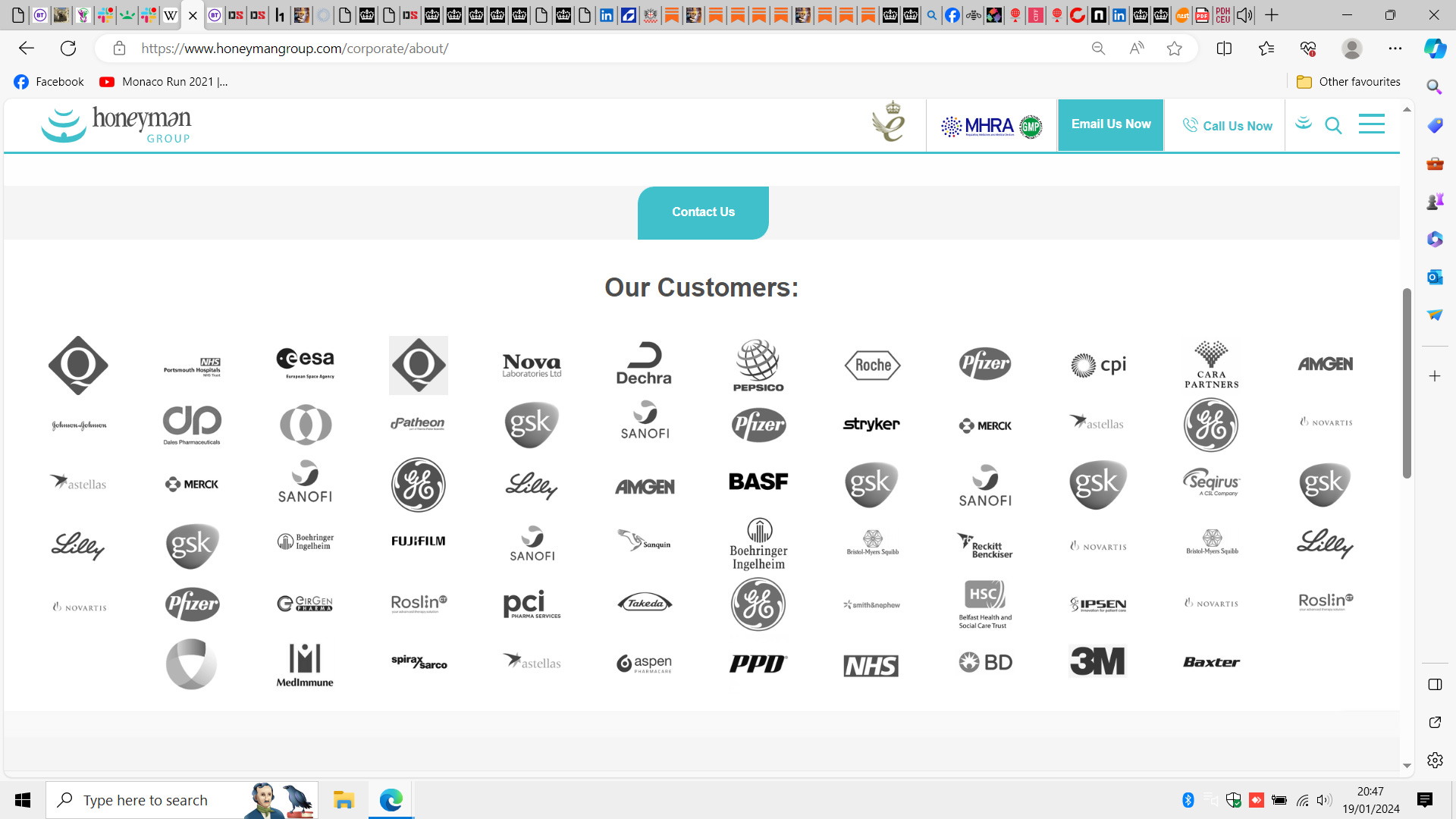Screen dimensions: 1456x819
Task: Click scrollbar down arrow
Action: point(1407,766)
